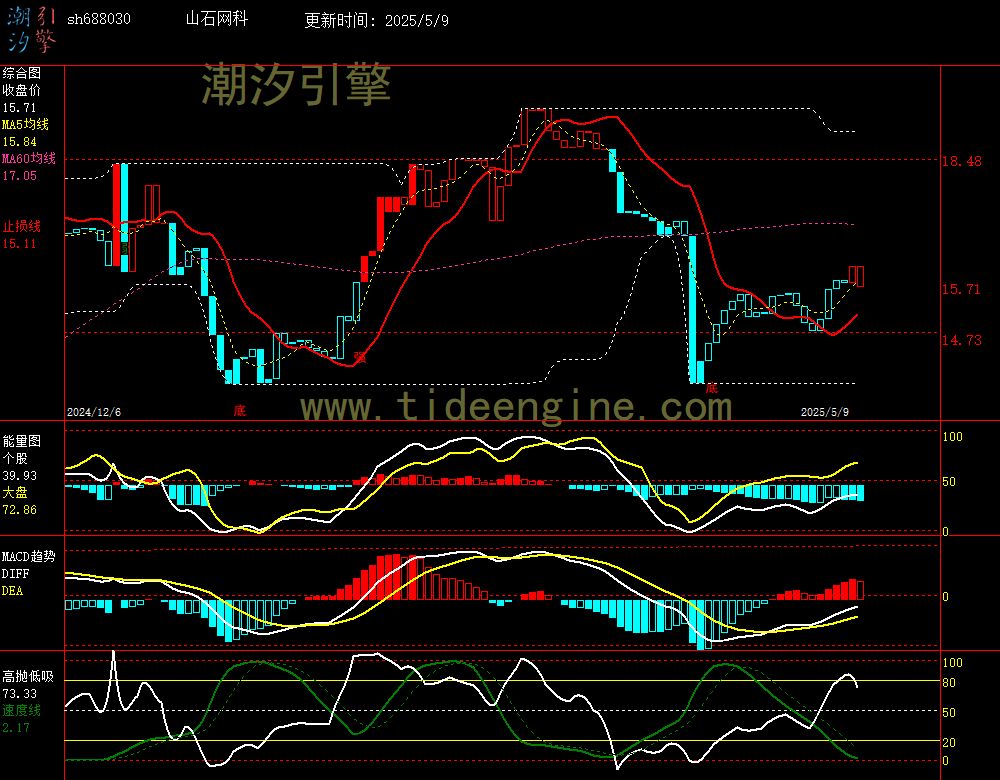The image size is (1000, 780).
Task: Select the 高抛低吸 panel title
Action: coord(28,676)
